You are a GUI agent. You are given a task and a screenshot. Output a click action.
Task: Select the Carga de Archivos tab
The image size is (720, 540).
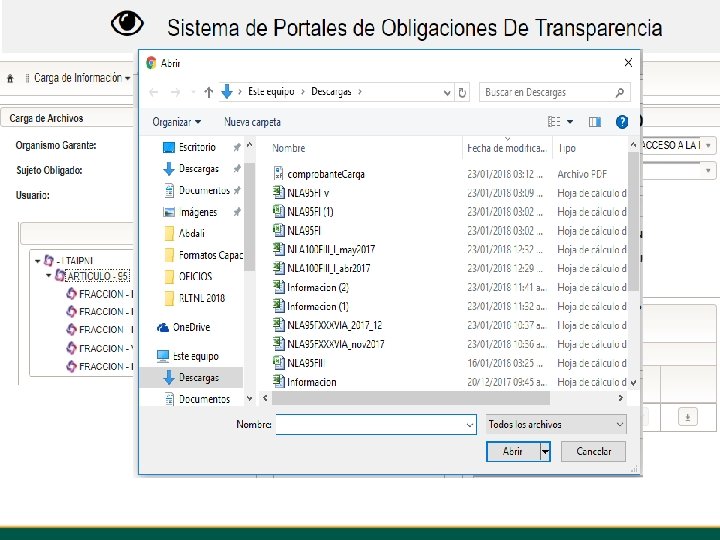click(x=46, y=118)
